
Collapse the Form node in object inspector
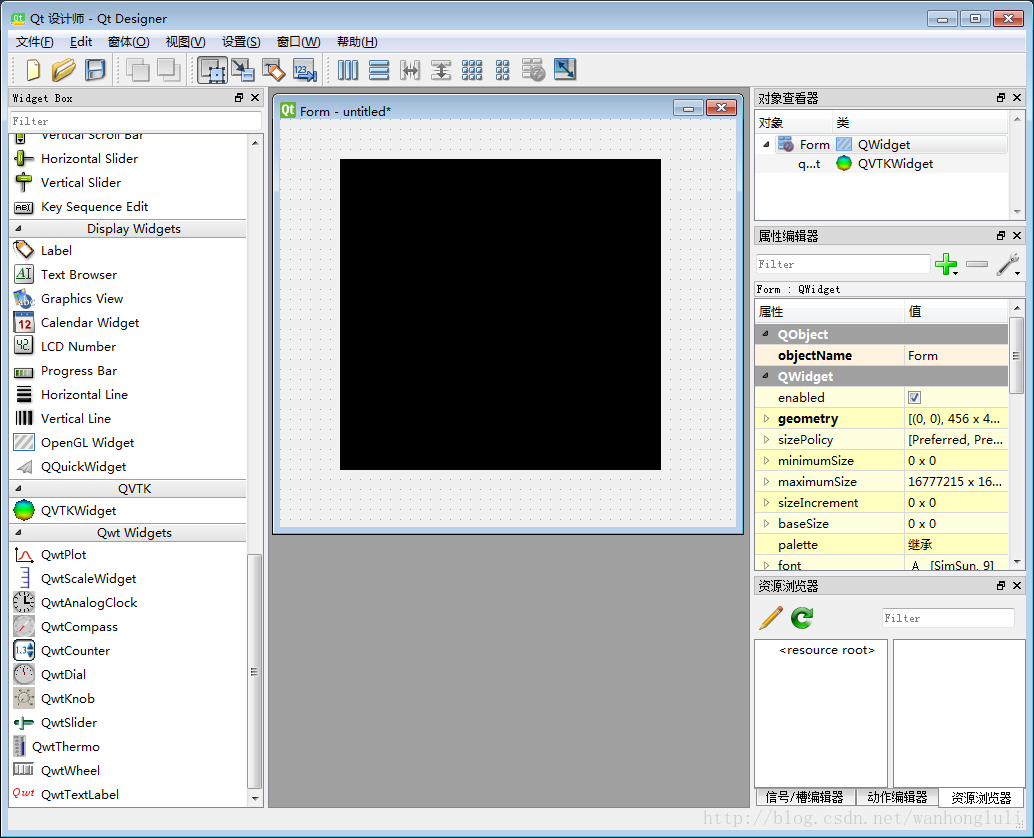767,145
